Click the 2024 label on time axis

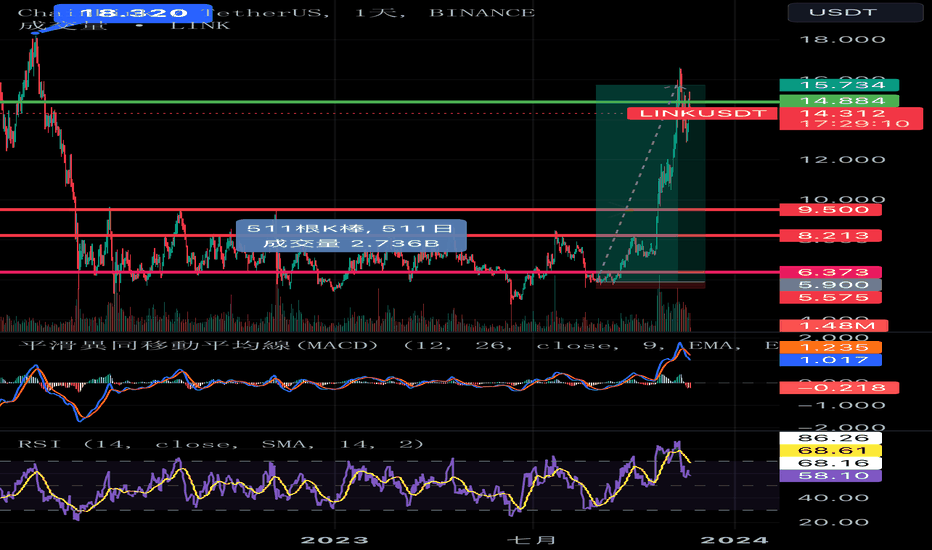click(735, 540)
